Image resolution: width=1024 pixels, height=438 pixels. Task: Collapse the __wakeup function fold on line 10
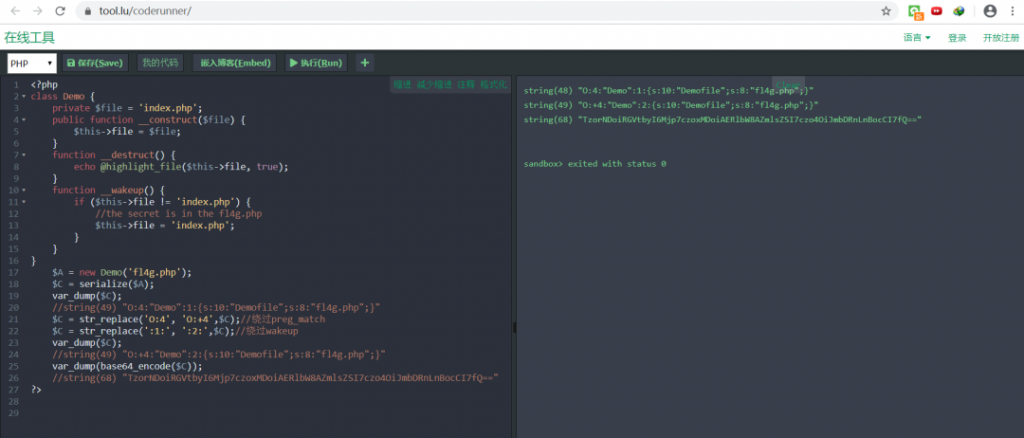[x=24, y=190]
